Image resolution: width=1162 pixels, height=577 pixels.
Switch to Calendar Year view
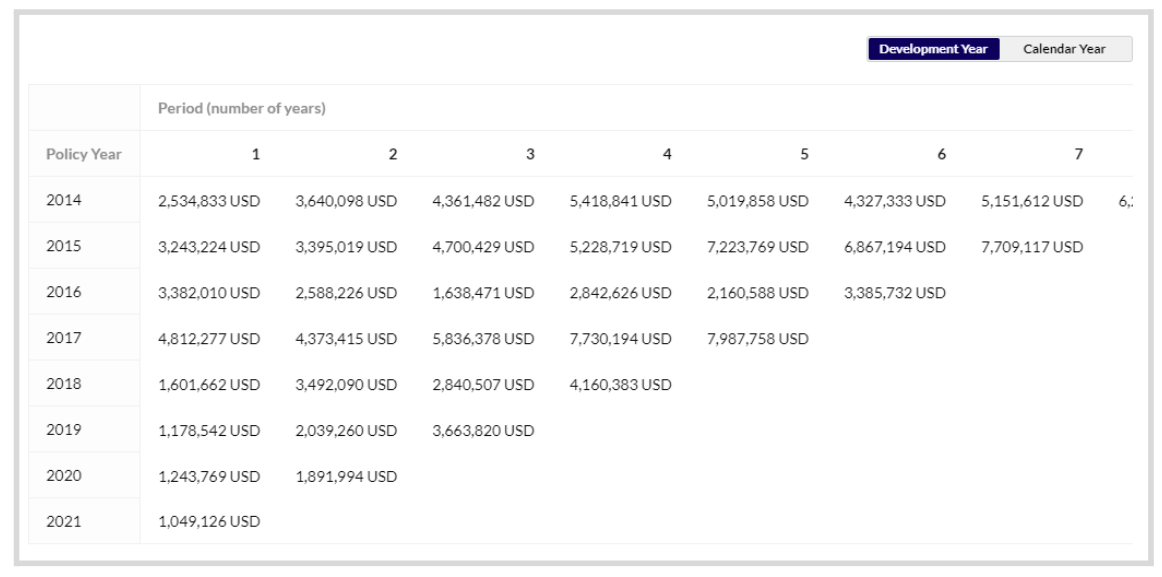click(1064, 49)
